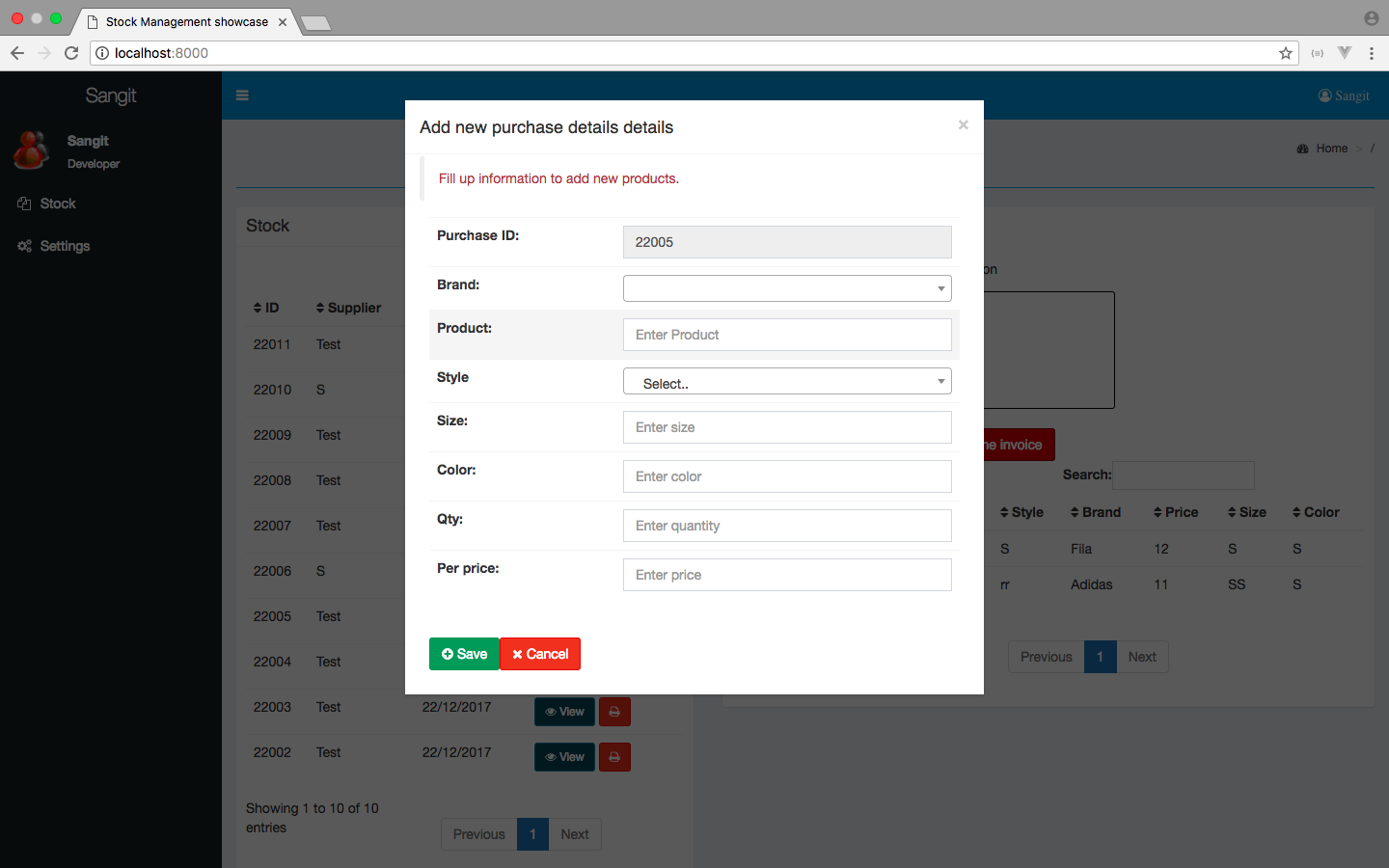Click the red Cancel button
The height and width of the screenshot is (868, 1389).
tap(540, 654)
